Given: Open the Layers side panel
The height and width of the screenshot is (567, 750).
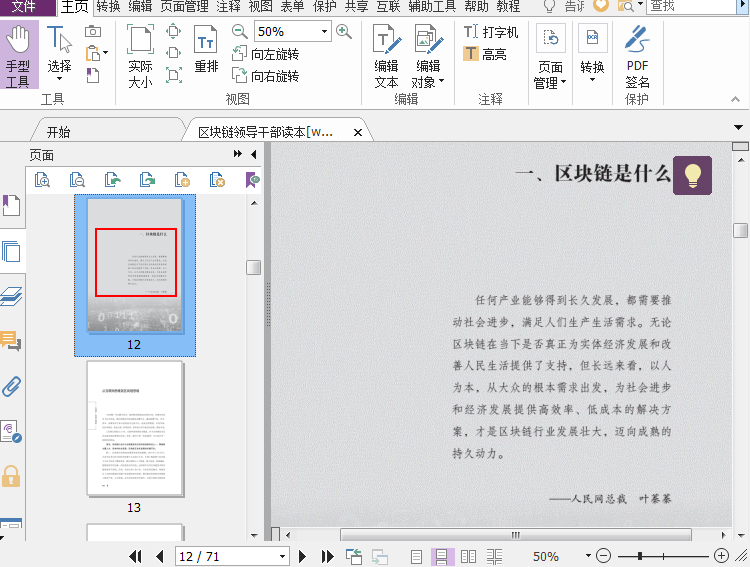Looking at the screenshot, I should [11, 296].
